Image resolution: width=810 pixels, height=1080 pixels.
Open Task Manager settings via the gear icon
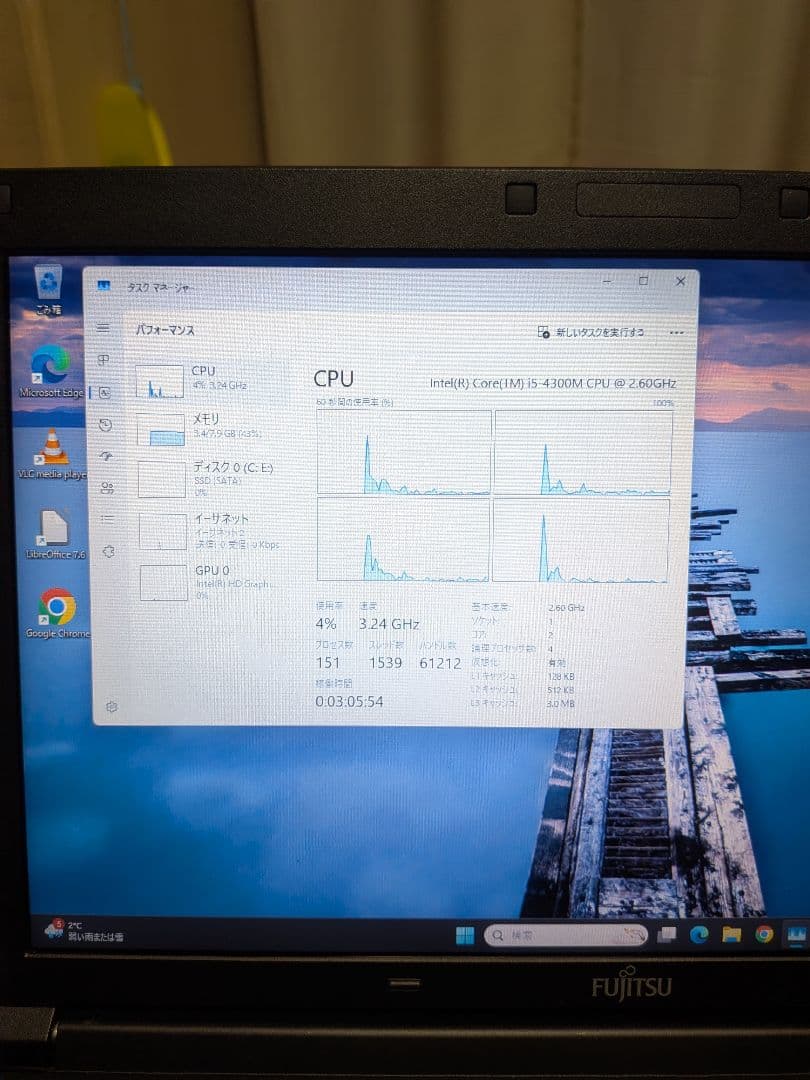tap(112, 705)
